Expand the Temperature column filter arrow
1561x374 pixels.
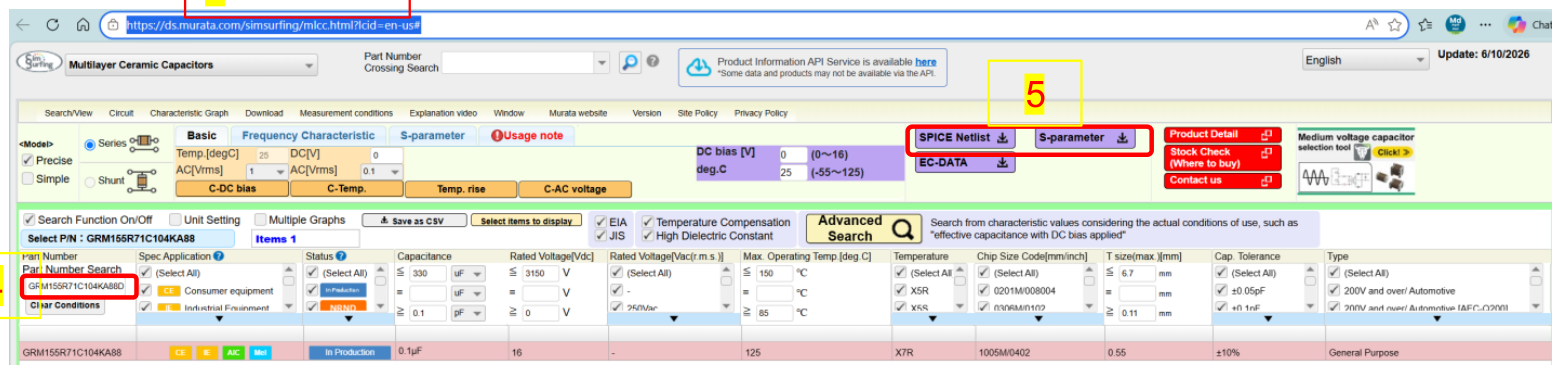[x=932, y=319]
